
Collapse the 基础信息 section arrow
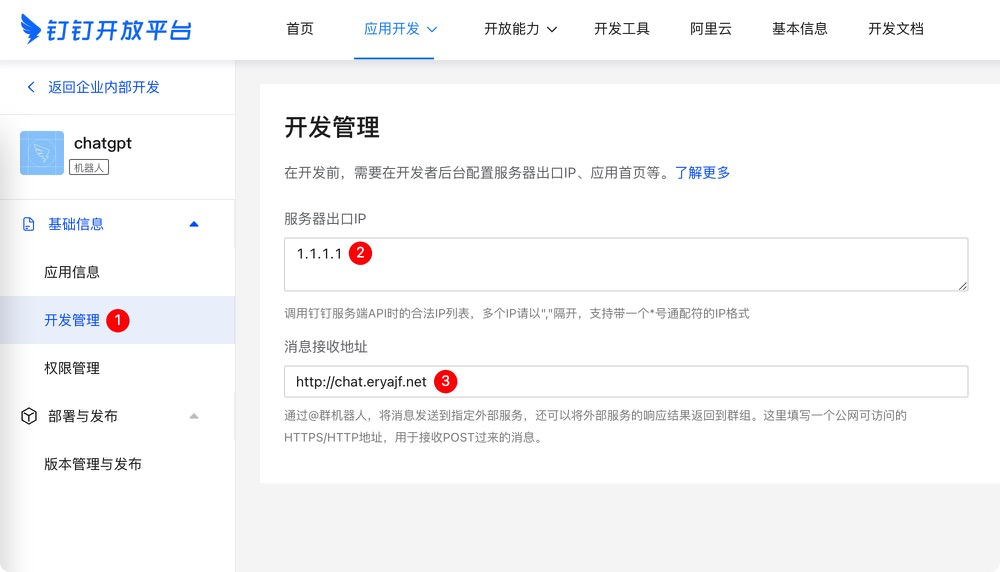(194, 224)
